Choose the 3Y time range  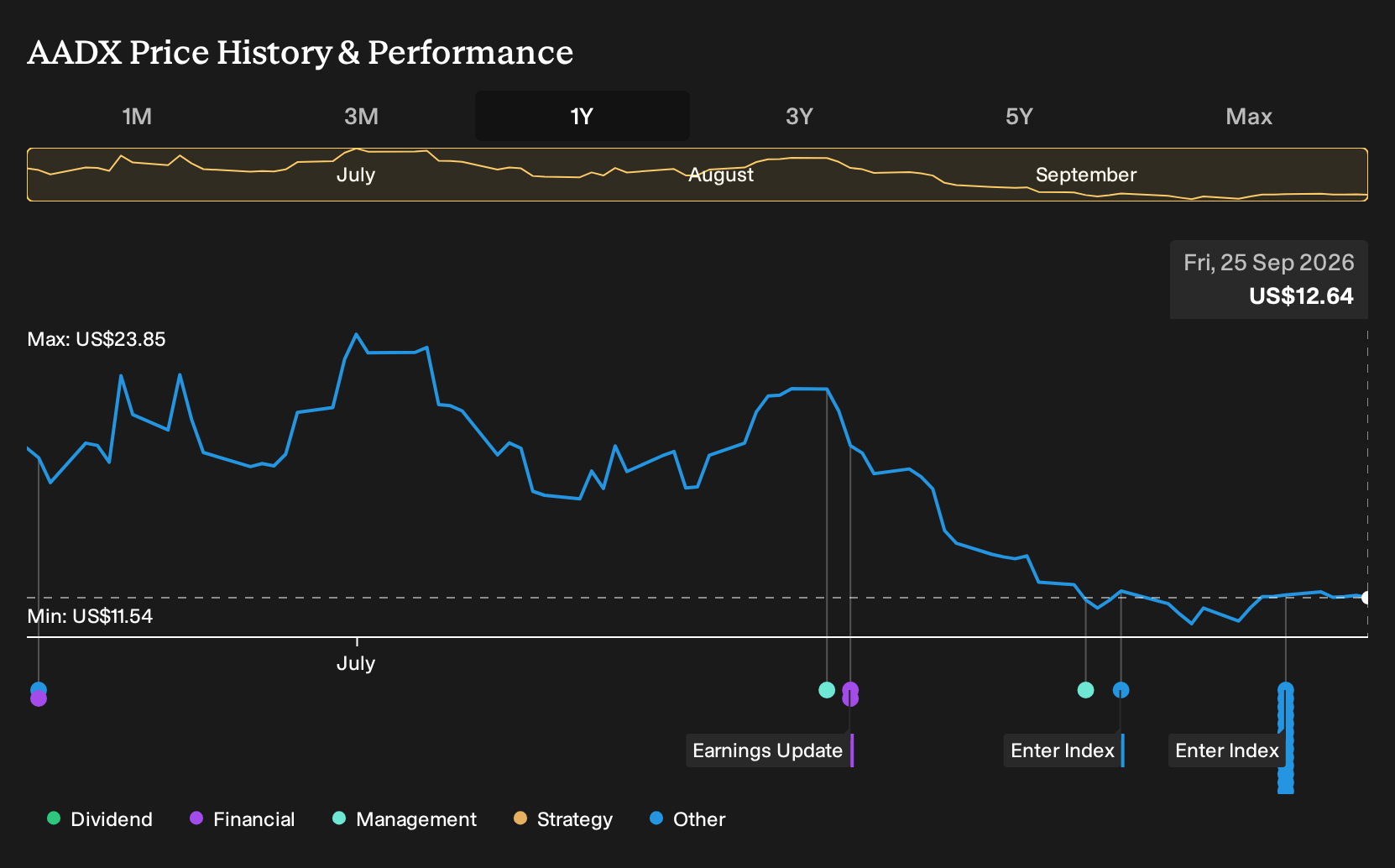coord(799,116)
